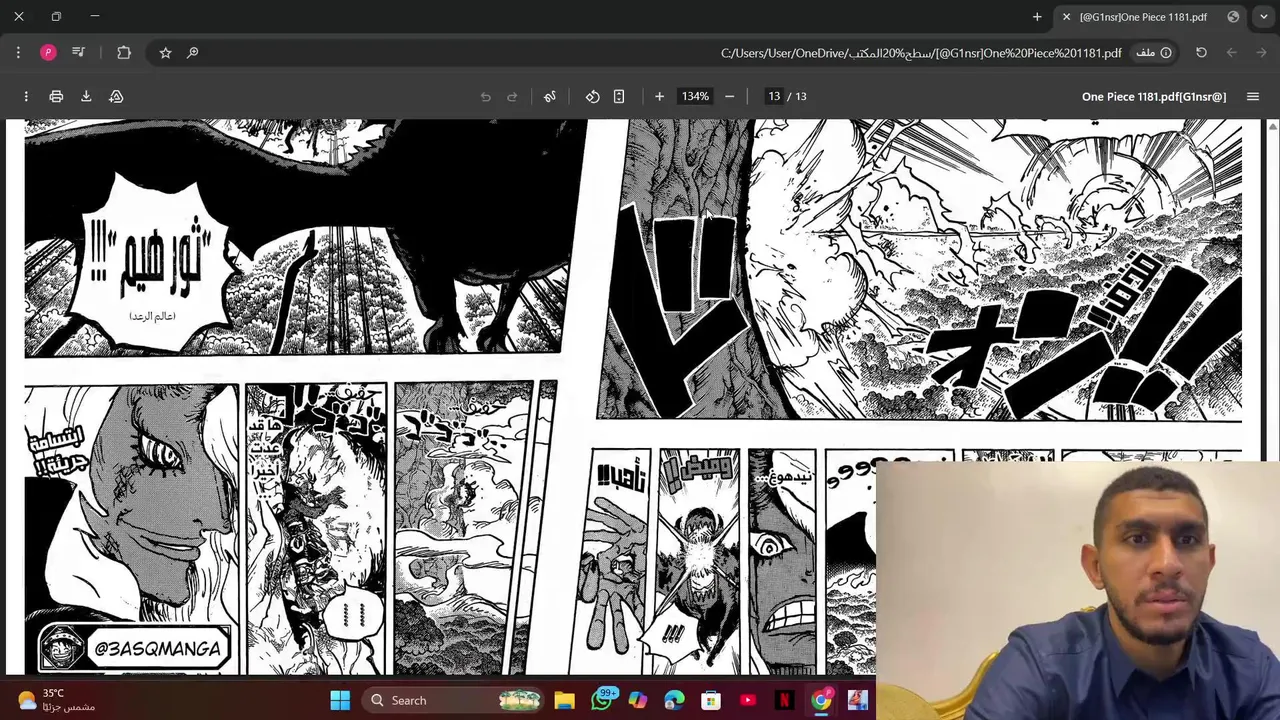
Task: Select the One Piece 1181.pdf tab
Action: click(x=1150, y=17)
